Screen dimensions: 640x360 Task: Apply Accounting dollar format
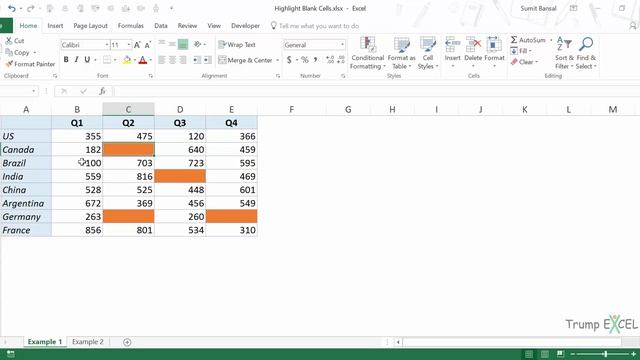point(289,60)
